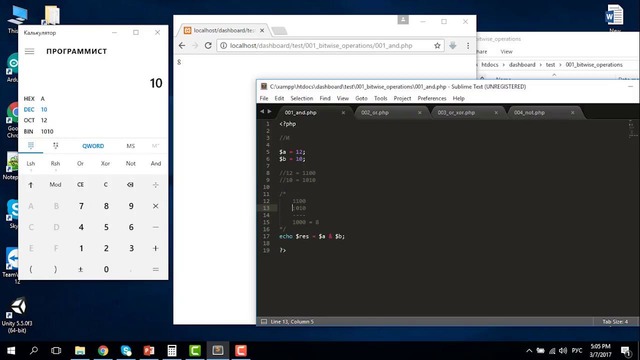Click the divide operator key
The image size is (640, 360).
point(156,185)
